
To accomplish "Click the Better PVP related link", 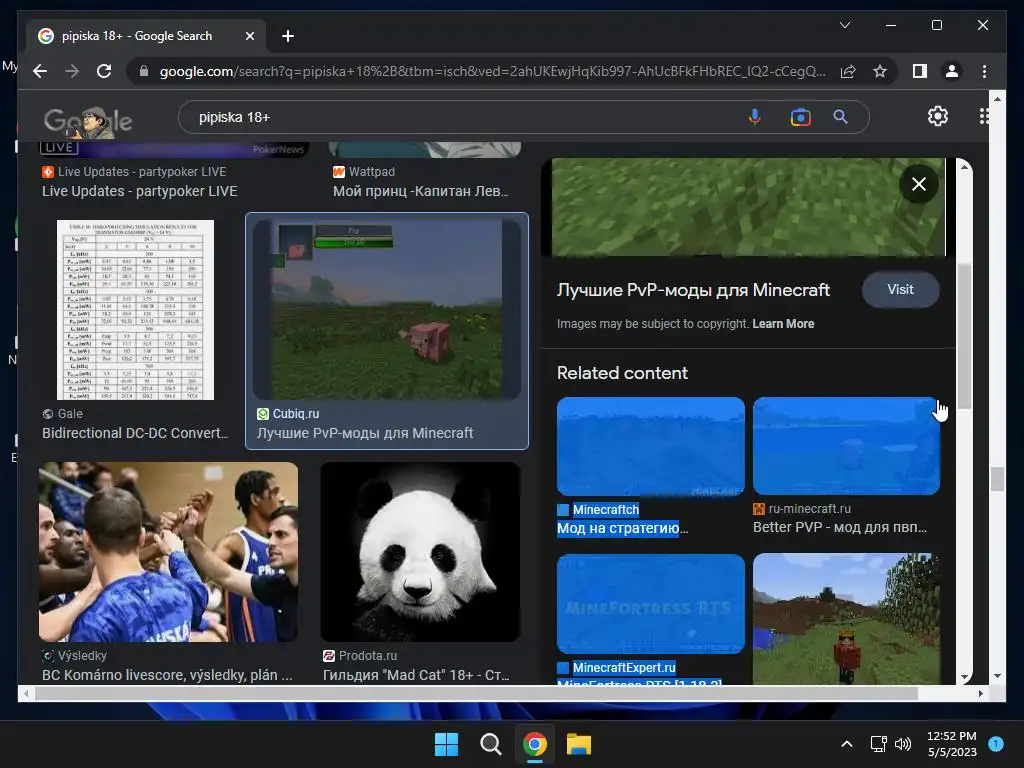I will tap(840, 527).
